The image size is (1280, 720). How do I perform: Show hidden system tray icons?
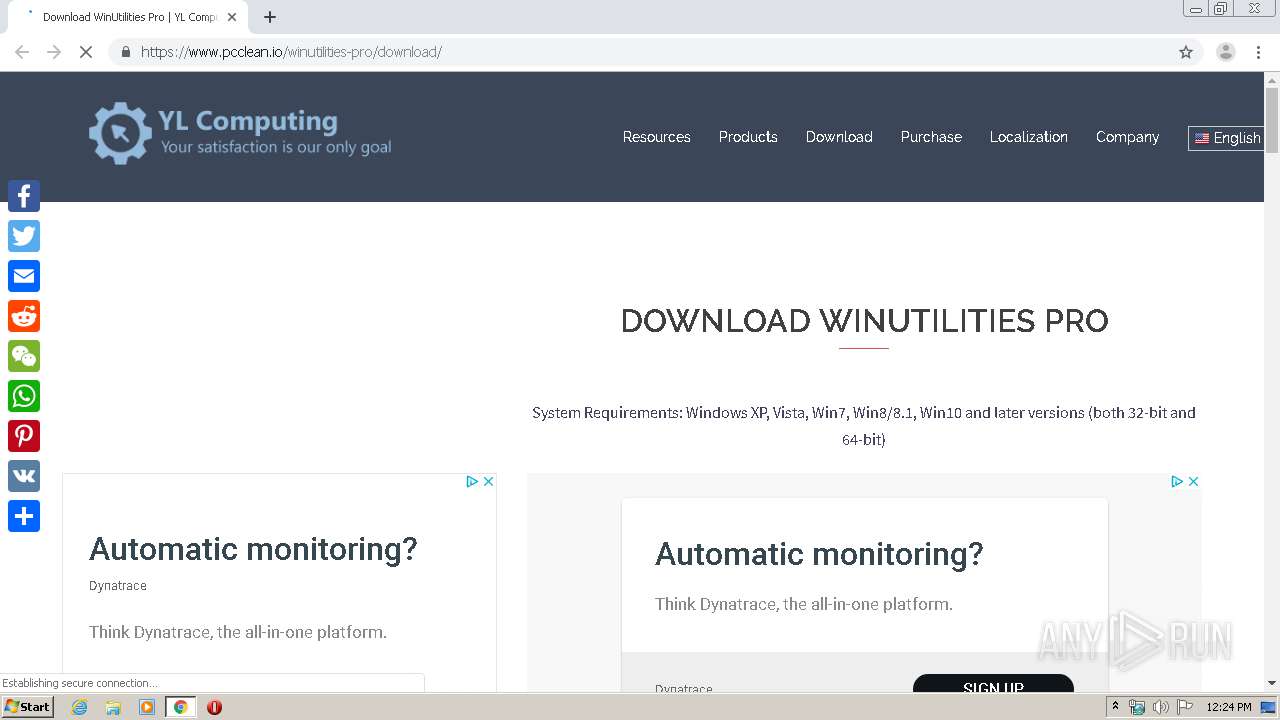pyautogui.click(x=1115, y=707)
